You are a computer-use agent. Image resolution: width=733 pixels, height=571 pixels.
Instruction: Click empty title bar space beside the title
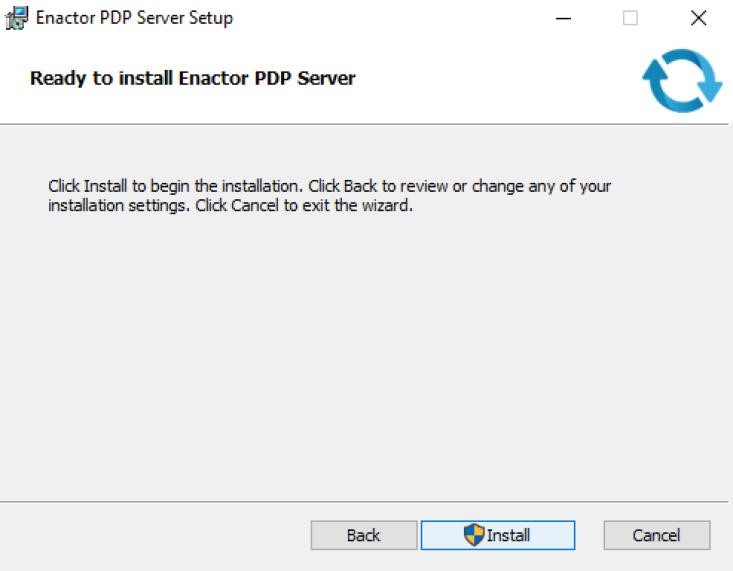[400, 18]
